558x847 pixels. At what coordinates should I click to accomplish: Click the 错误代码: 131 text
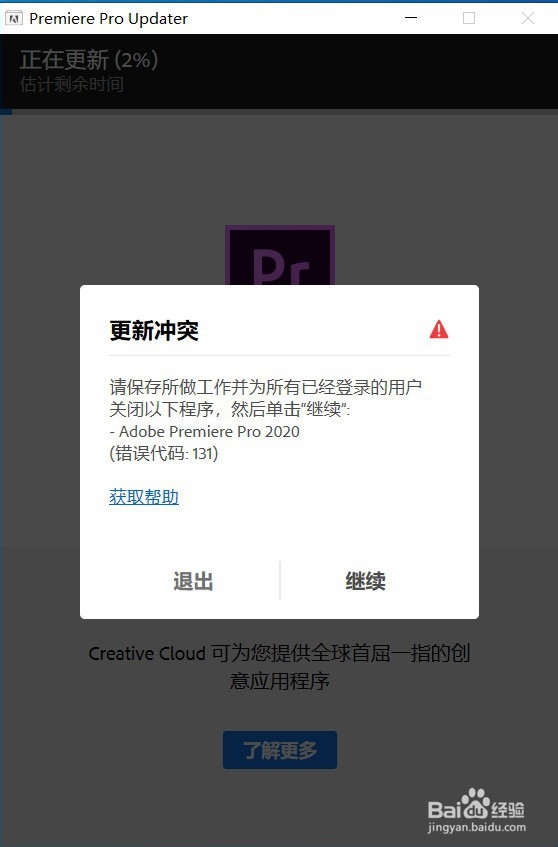tap(164, 453)
